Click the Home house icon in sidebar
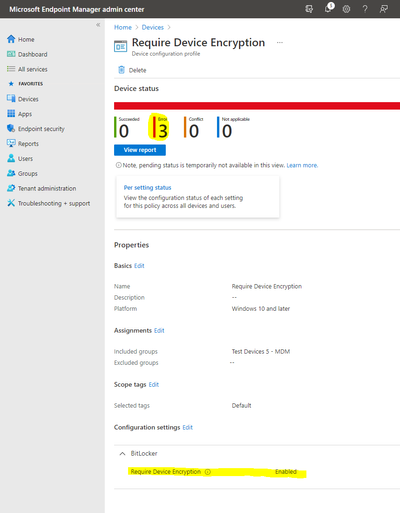 pos(11,39)
